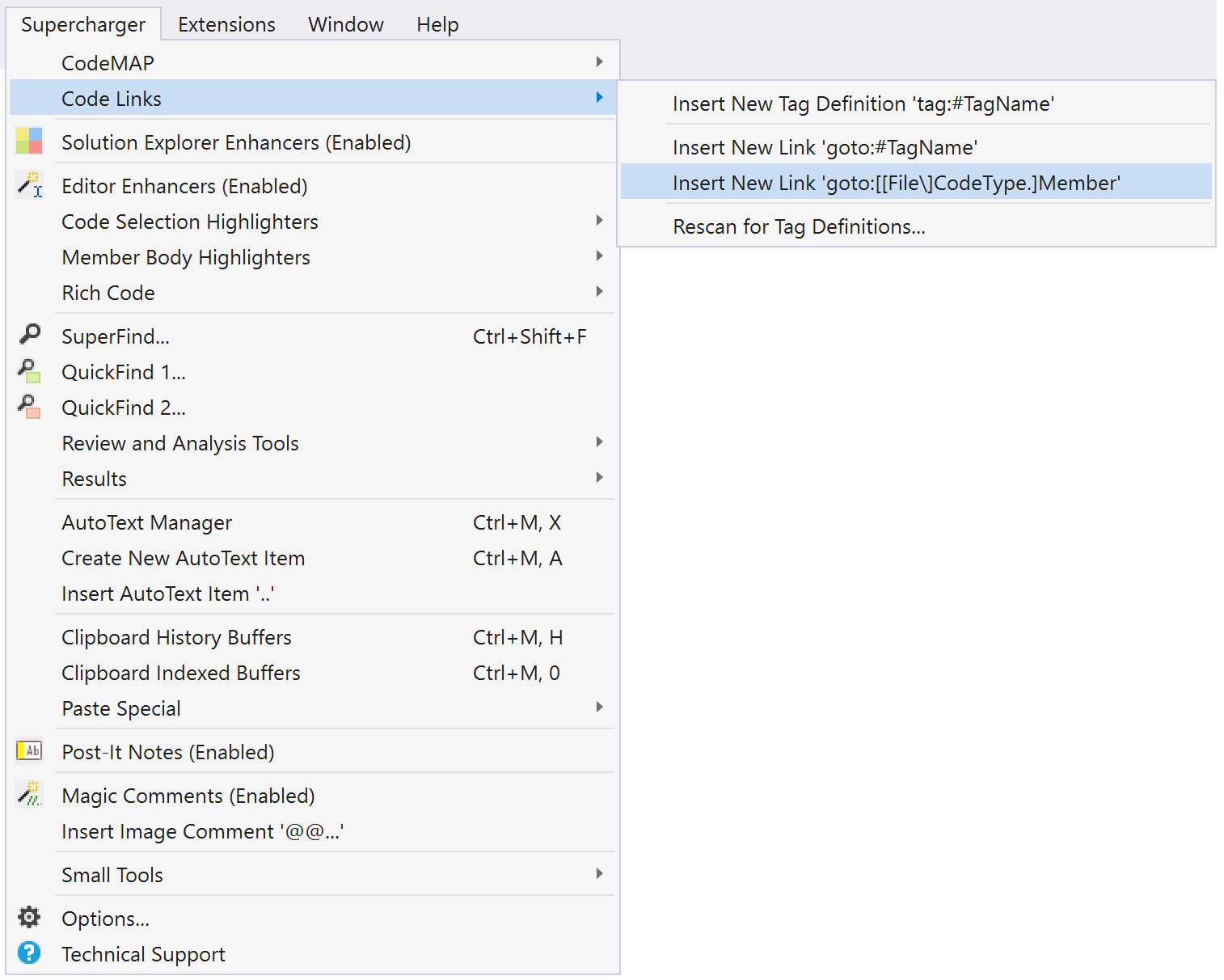Click the Options gear icon
This screenshot has height=980, width=1224.
(29, 917)
